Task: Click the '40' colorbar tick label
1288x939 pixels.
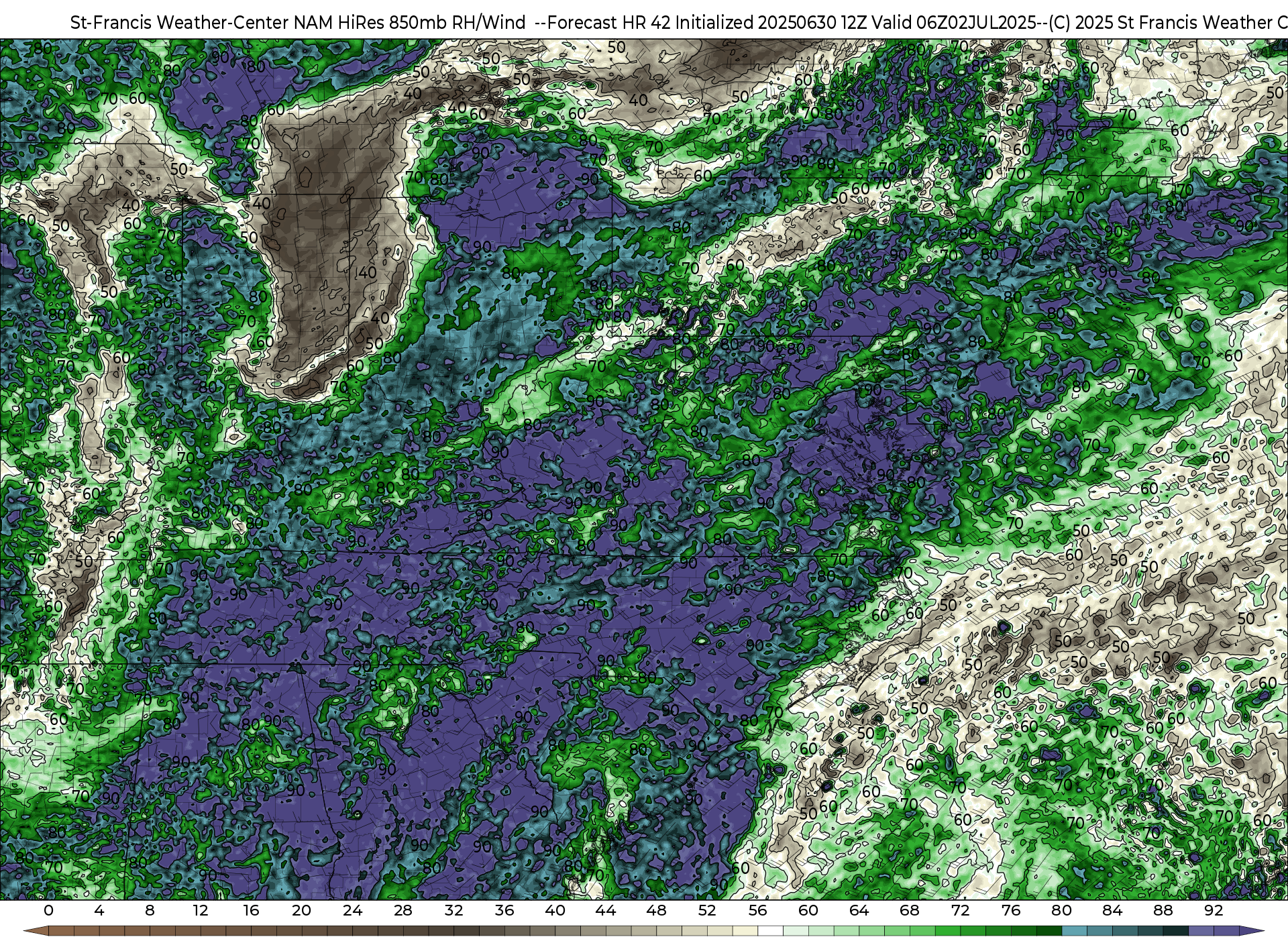Action: [x=555, y=910]
